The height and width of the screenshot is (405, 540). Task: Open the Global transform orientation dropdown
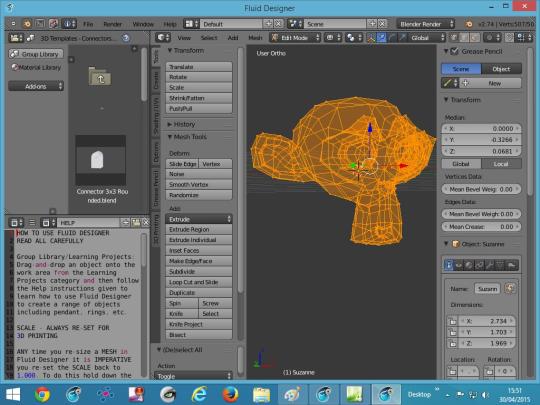pos(427,38)
